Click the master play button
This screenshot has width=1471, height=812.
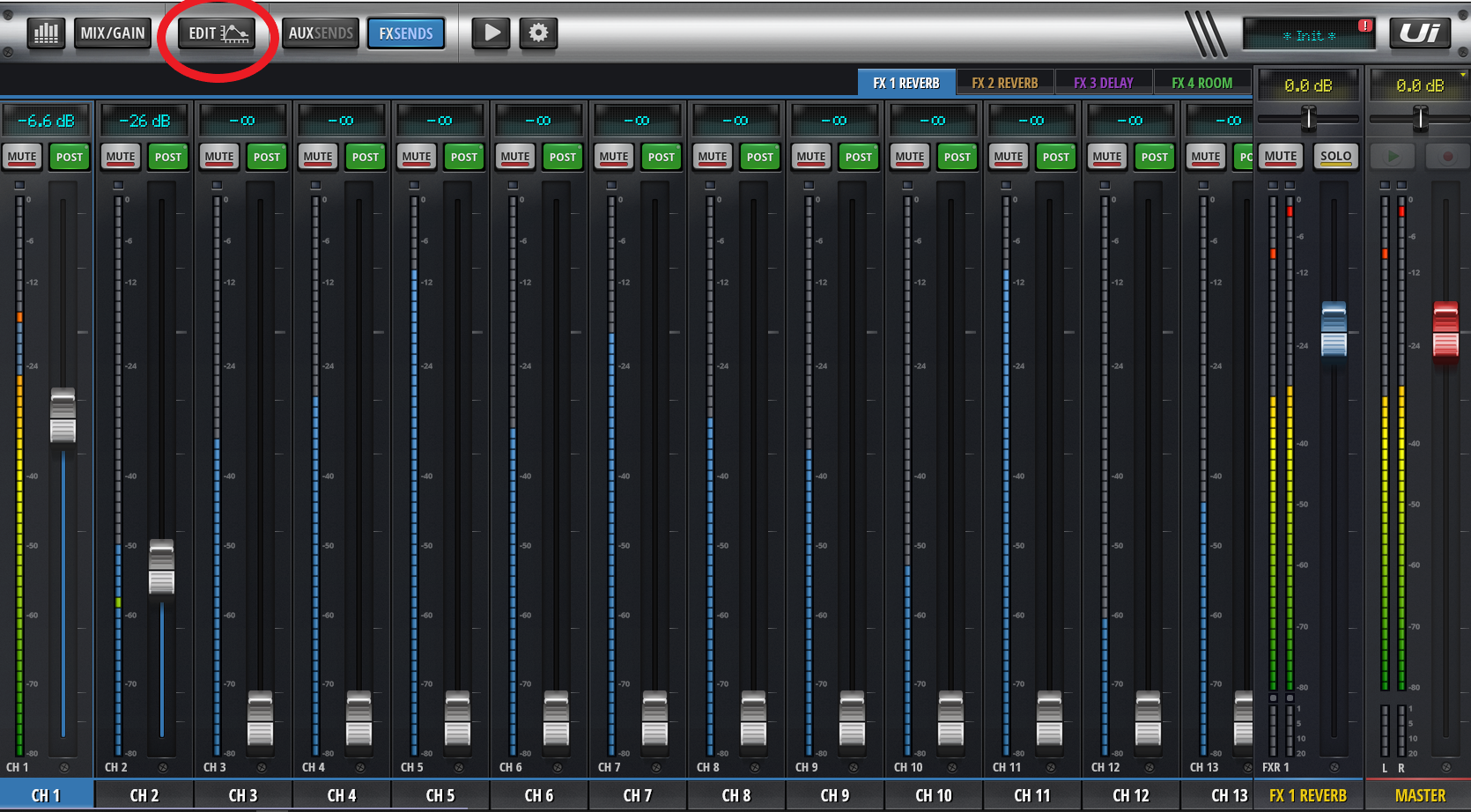click(1393, 157)
